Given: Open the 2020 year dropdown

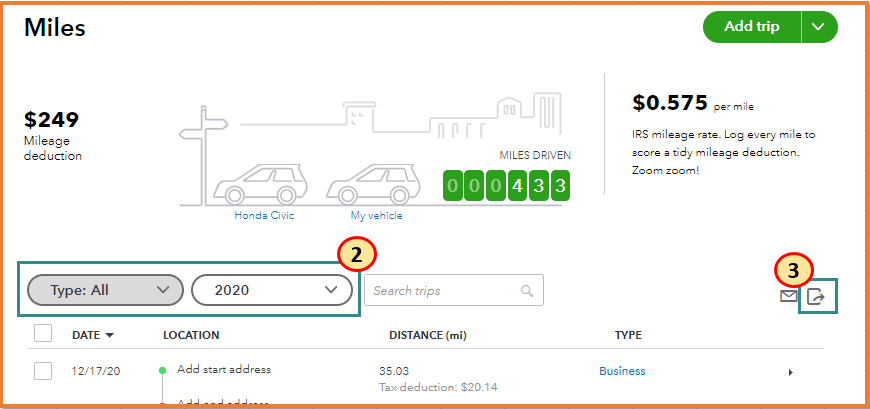Looking at the screenshot, I should 271,290.
